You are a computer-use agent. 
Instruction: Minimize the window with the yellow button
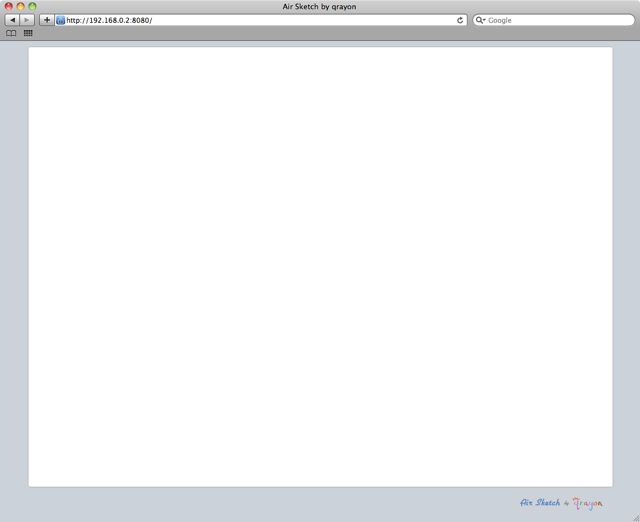click(x=20, y=7)
